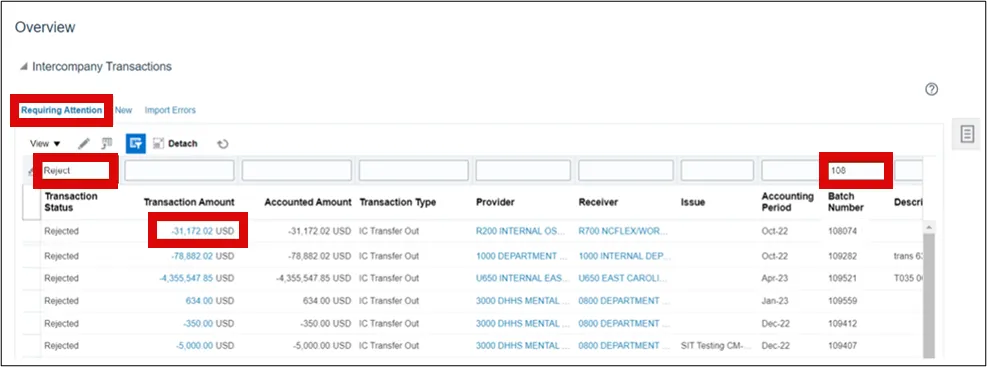Viewport: 987px width, 367px height.
Task: Open the side panel document icon
Action: [x=967, y=133]
